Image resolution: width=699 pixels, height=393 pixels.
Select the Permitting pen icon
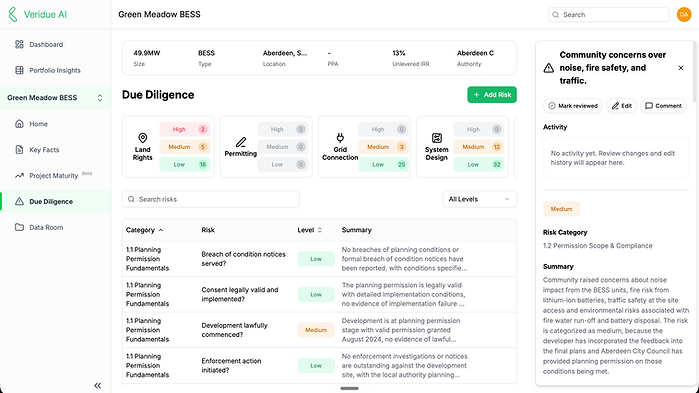241,142
